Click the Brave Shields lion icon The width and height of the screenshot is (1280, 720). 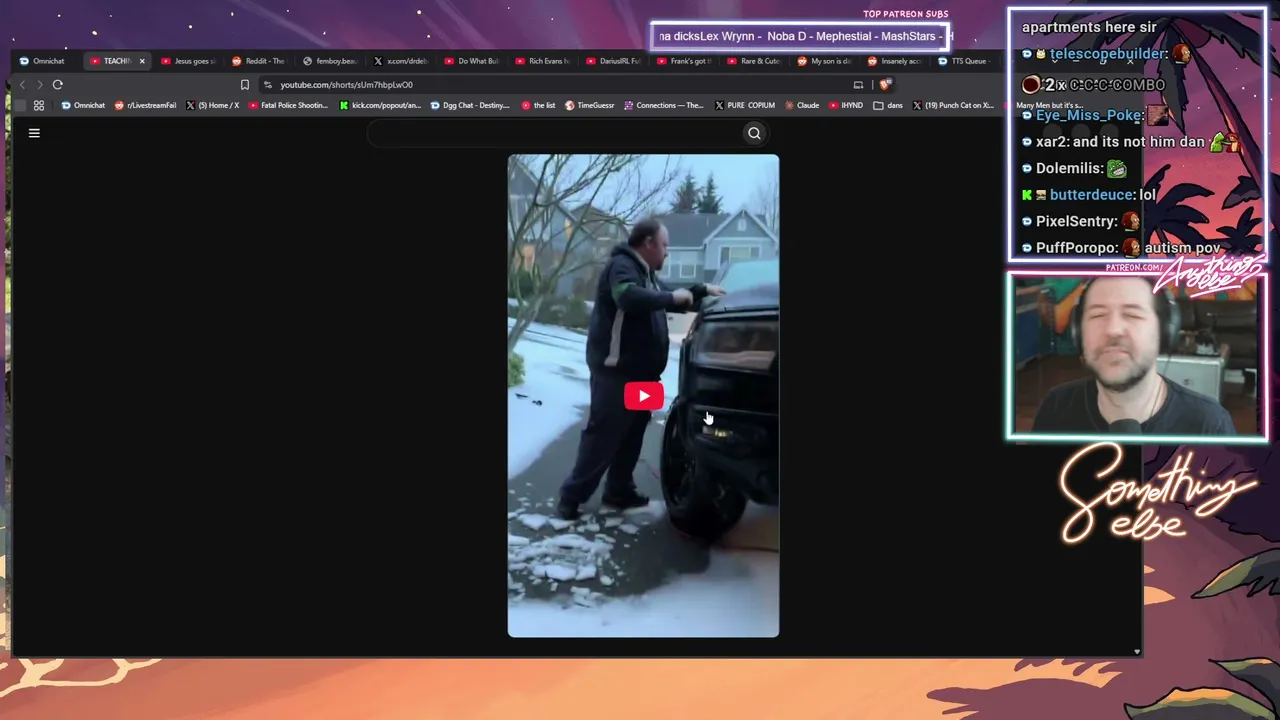pos(884,85)
